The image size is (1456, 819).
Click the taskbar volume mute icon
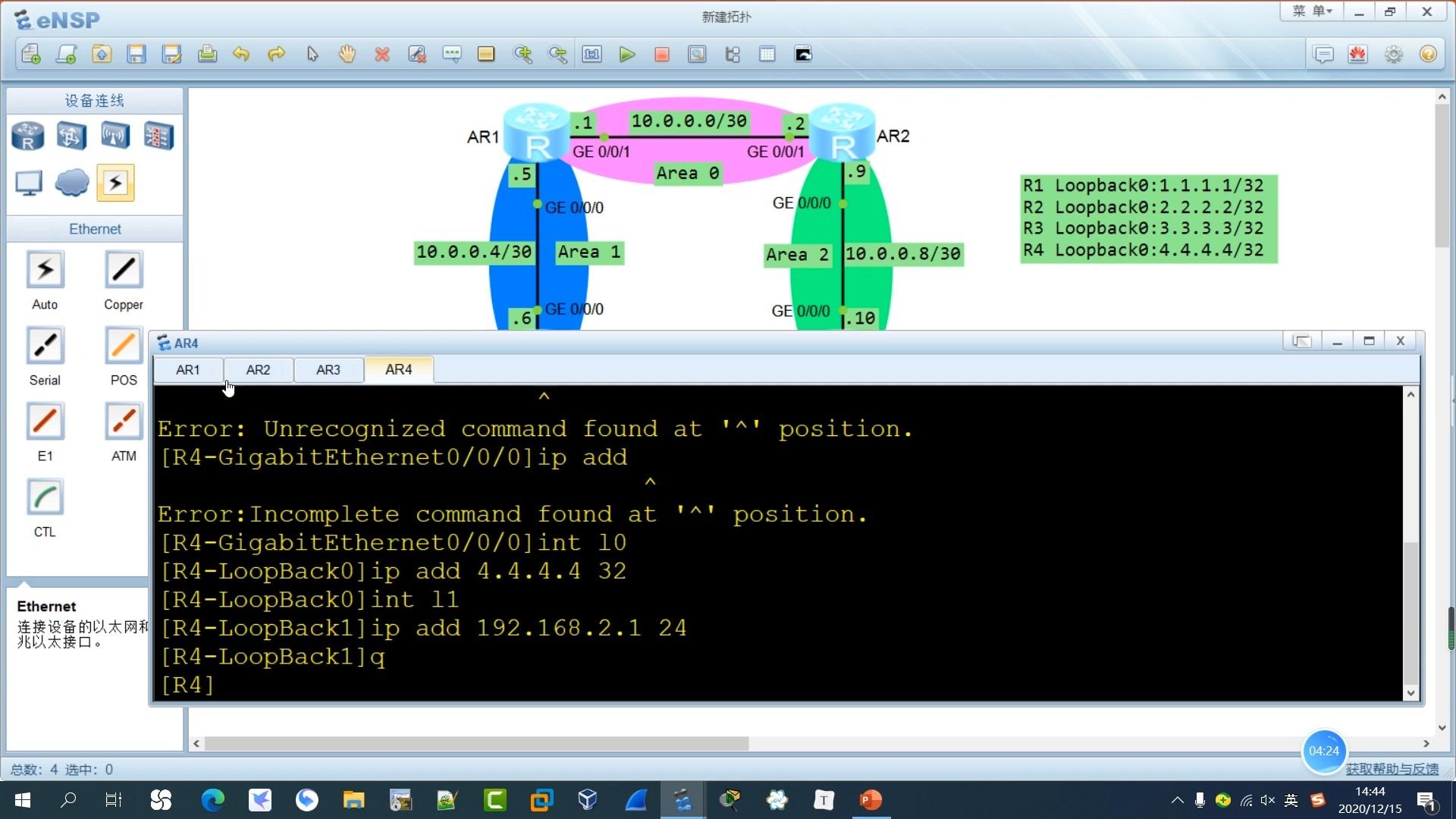point(1267,800)
